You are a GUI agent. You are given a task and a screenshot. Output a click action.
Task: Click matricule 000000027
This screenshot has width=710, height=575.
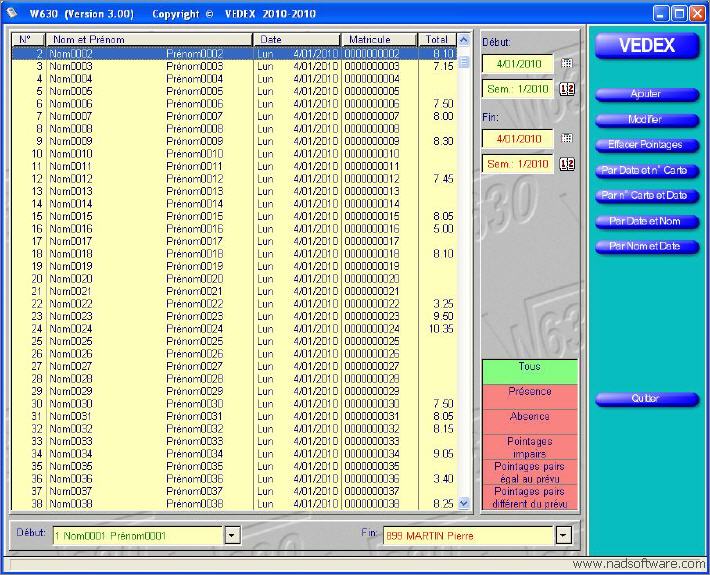coord(372,366)
